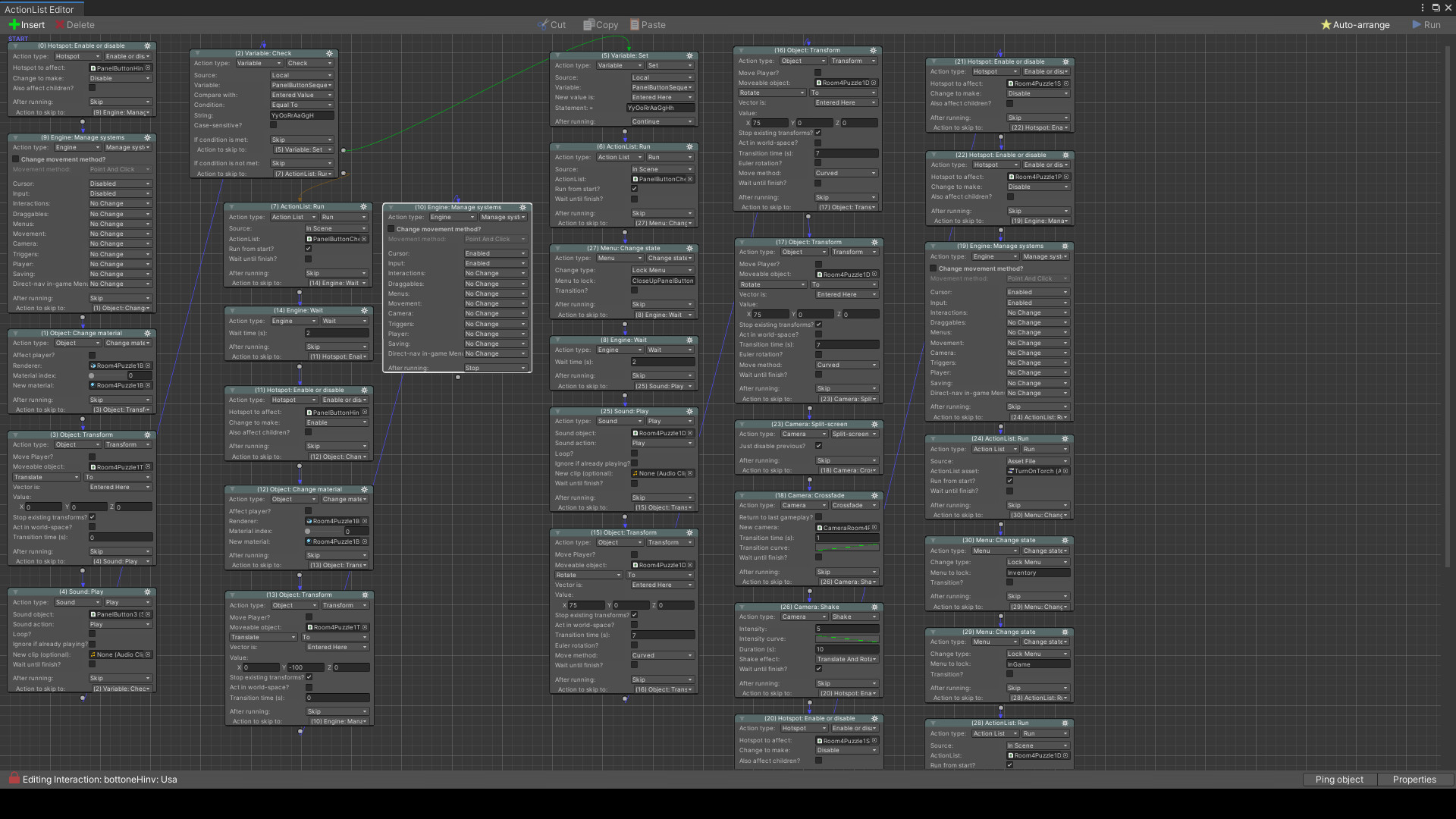Image resolution: width=1456 pixels, height=819 pixels.
Task: Open gear menu of ActionList: Run node (24)
Action: [1065, 439]
